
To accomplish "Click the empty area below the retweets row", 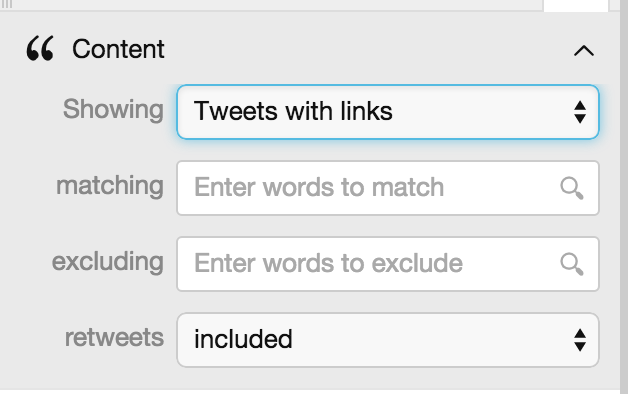I will [309, 378].
